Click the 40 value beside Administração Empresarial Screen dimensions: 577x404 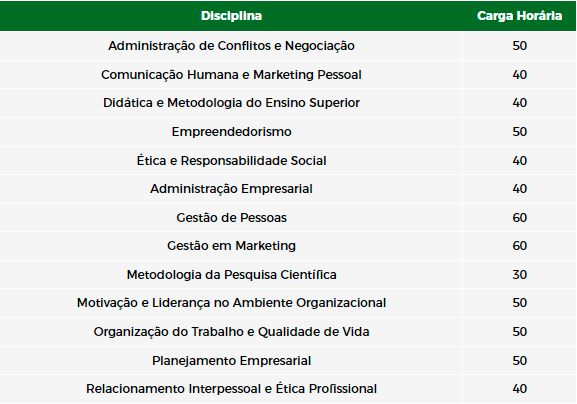[x=519, y=189]
